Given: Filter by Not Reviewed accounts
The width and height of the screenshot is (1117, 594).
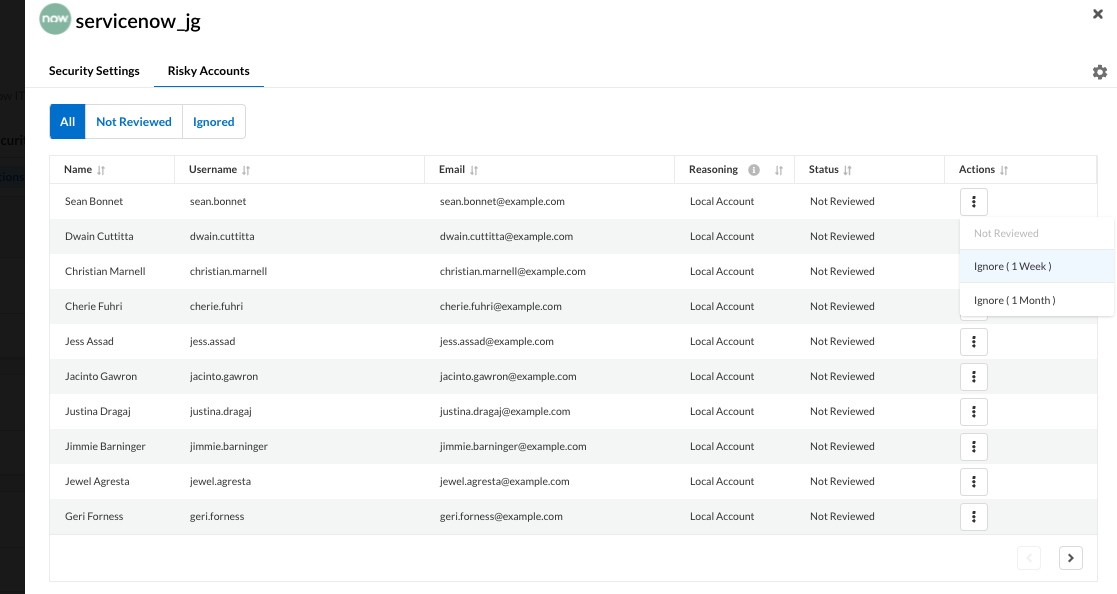Looking at the screenshot, I should coord(134,122).
